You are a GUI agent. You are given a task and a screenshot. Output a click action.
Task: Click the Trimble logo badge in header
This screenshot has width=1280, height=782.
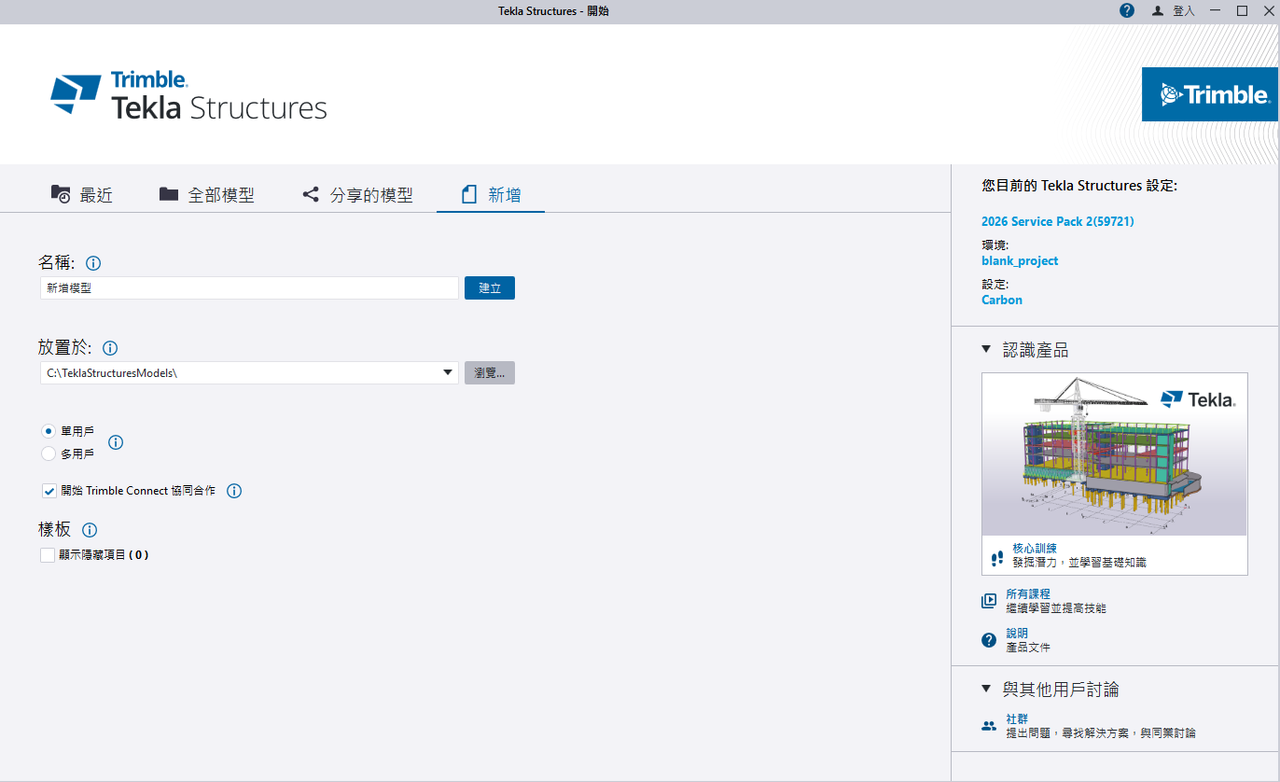click(1210, 94)
